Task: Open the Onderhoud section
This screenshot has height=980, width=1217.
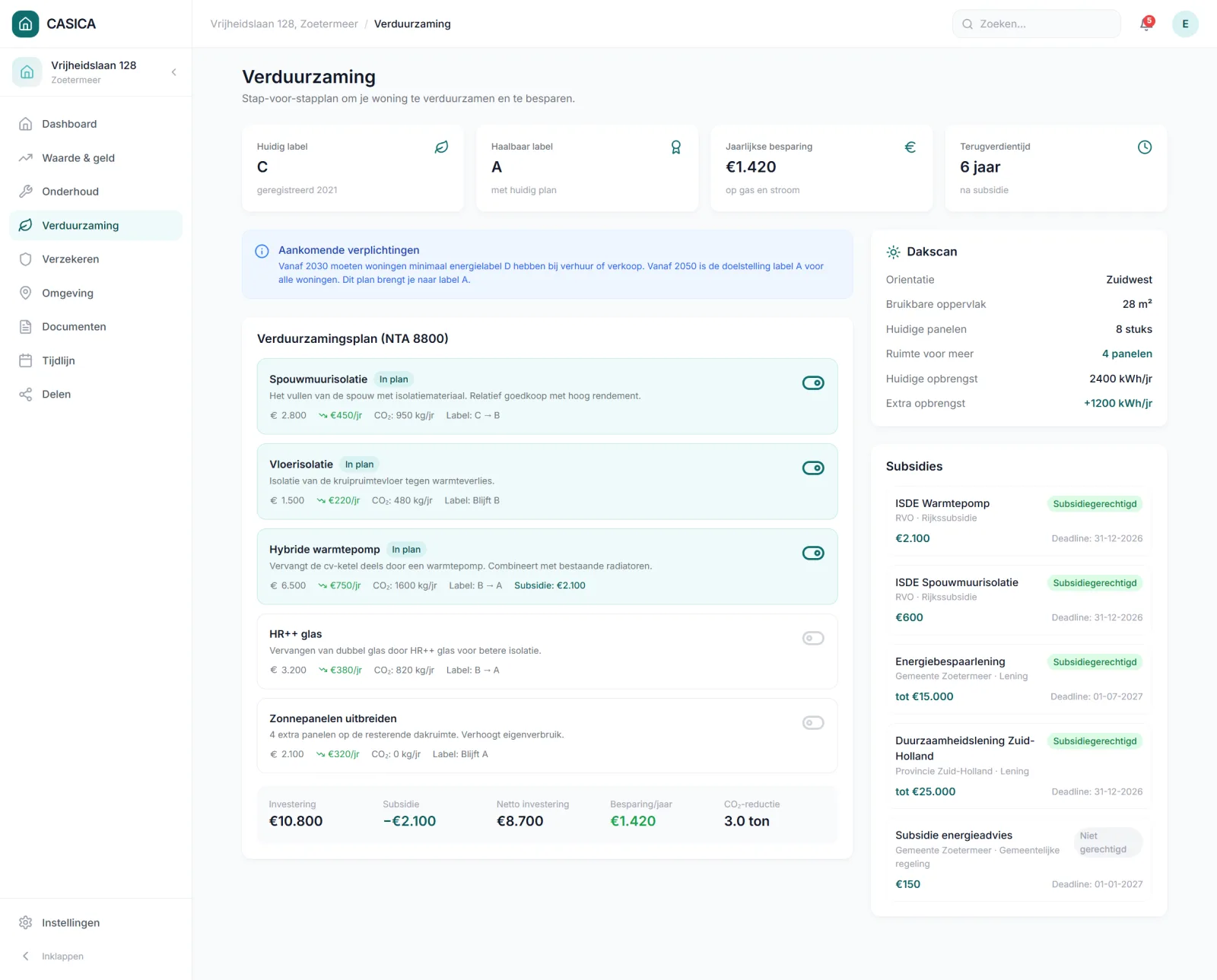Action: click(96, 192)
